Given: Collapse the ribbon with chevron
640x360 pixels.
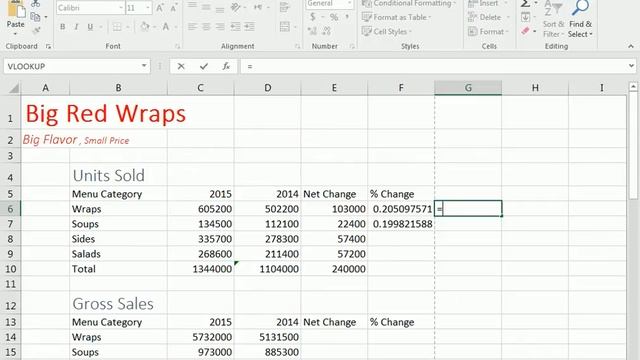Looking at the screenshot, I should [x=631, y=46].
